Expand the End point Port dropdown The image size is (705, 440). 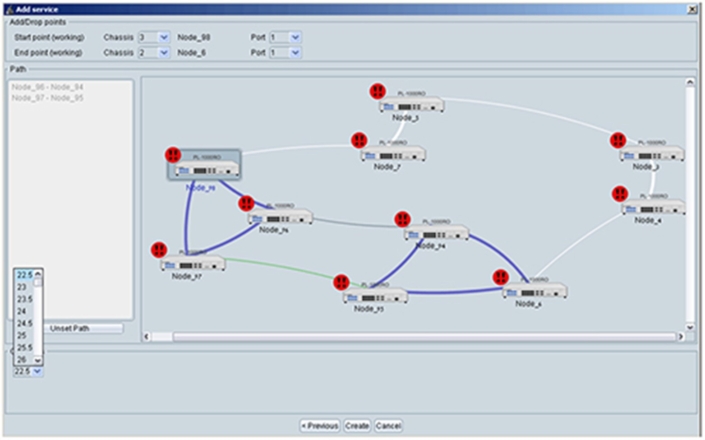285,52
